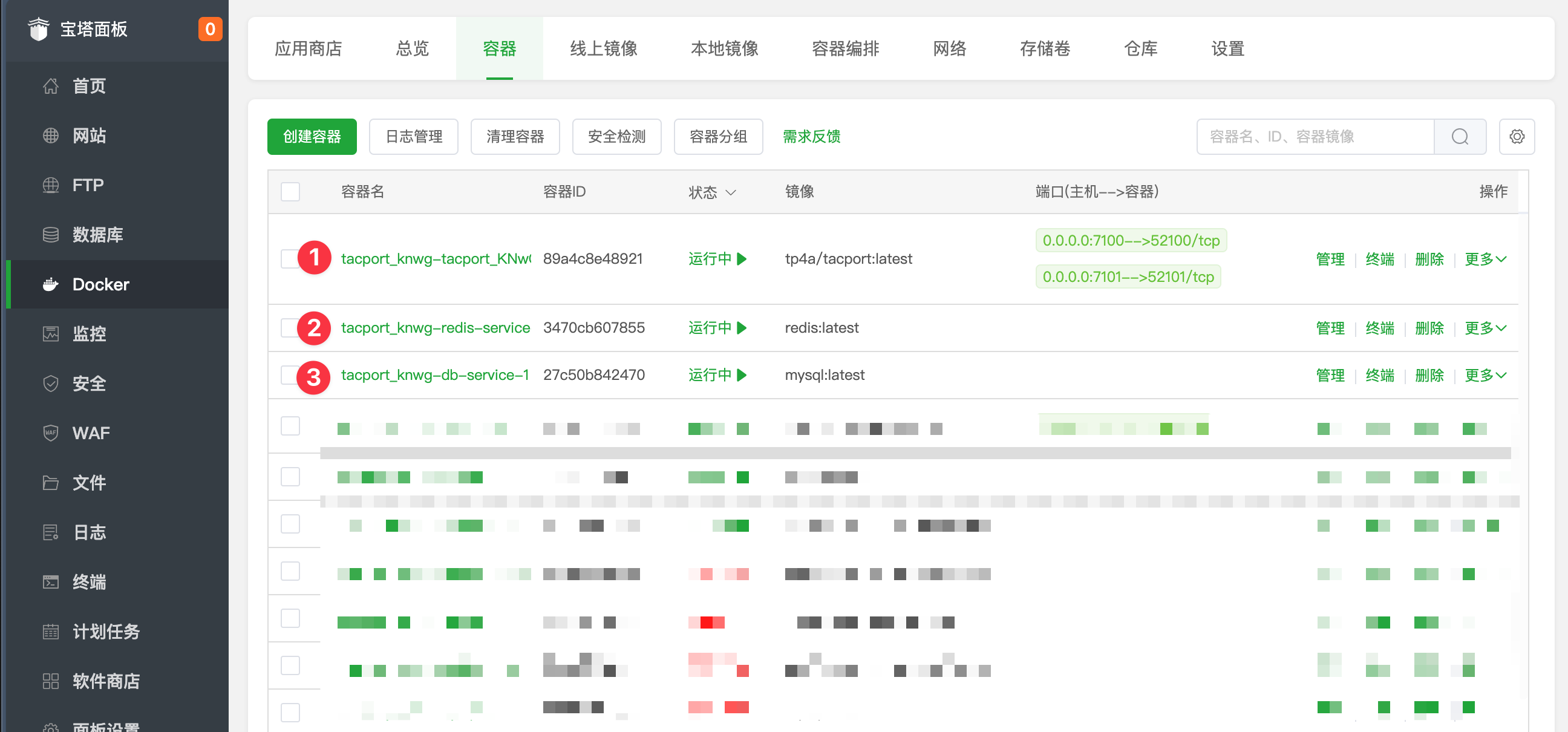
Task: Open container name tacport_knwg-redis-service link
Action: click(435, 328)
